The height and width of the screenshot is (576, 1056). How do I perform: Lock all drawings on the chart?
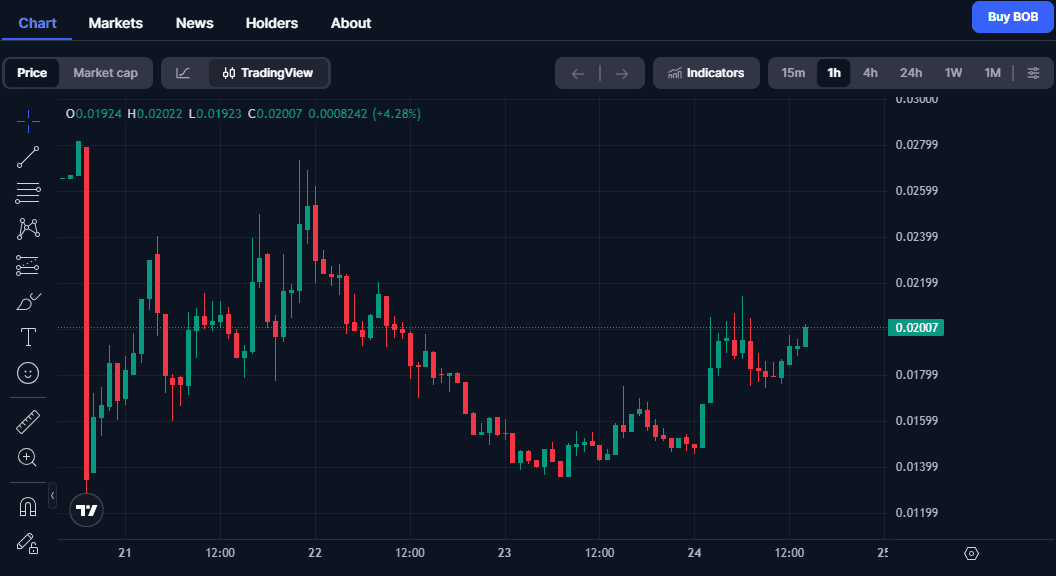point(27,544)
